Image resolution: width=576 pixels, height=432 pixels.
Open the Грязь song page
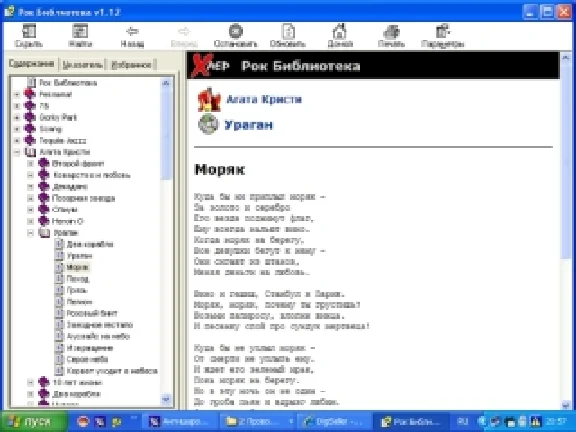tap(76, 290)
